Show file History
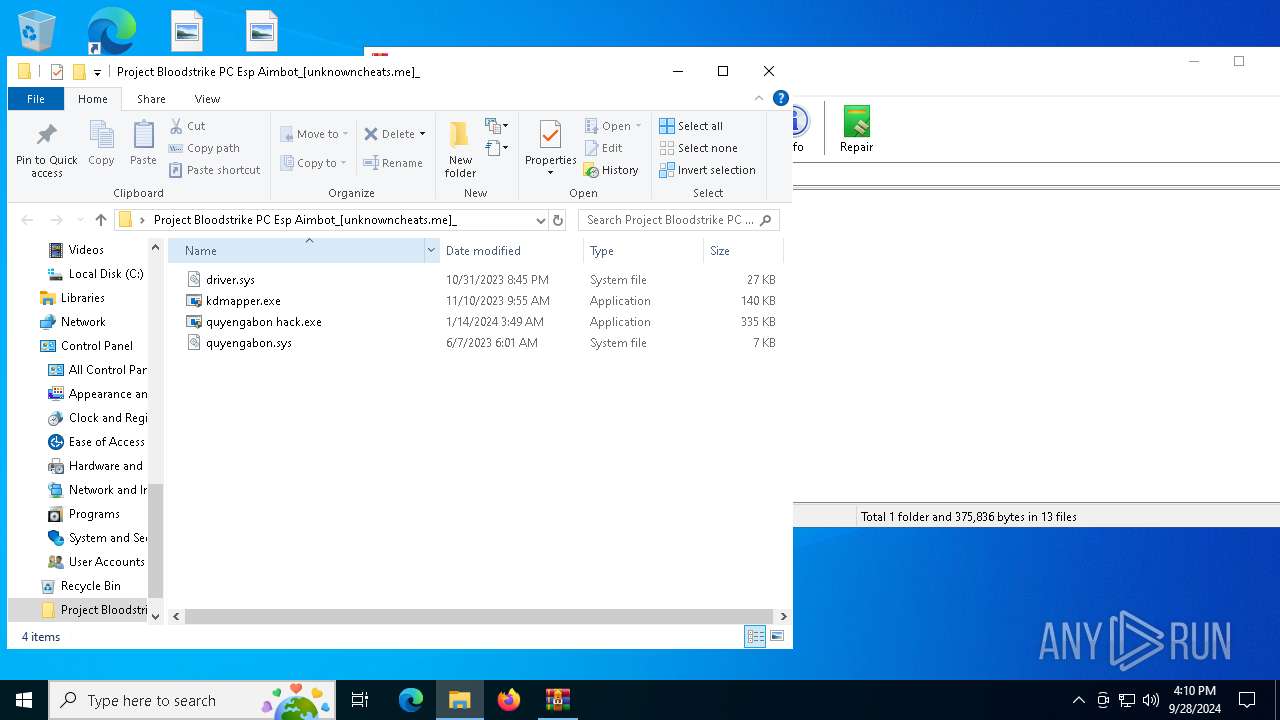The image size is (1280, 720). (611, 170)
